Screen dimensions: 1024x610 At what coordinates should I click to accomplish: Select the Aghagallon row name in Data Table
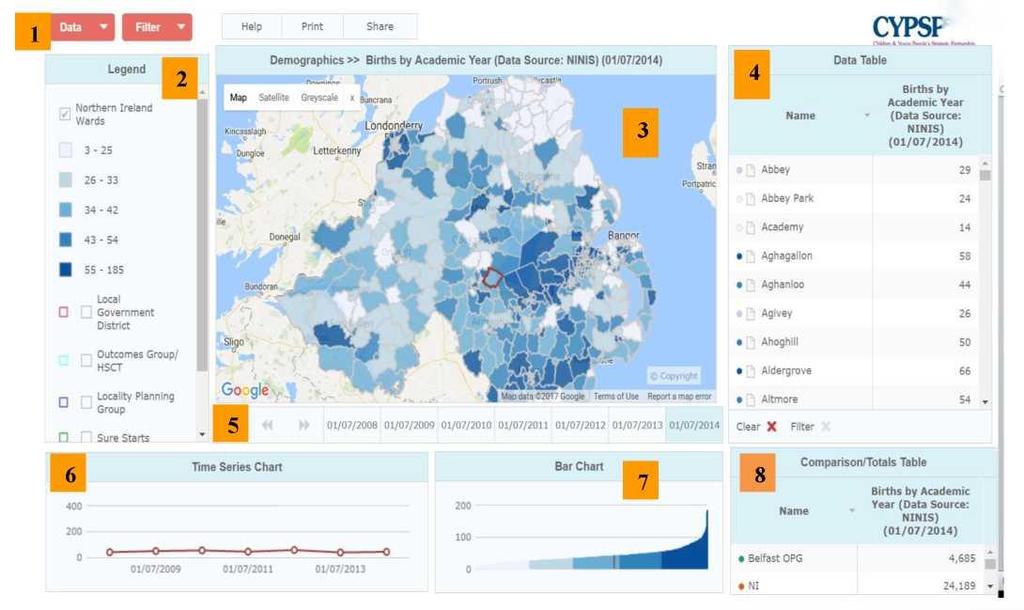tap(786, 256)
